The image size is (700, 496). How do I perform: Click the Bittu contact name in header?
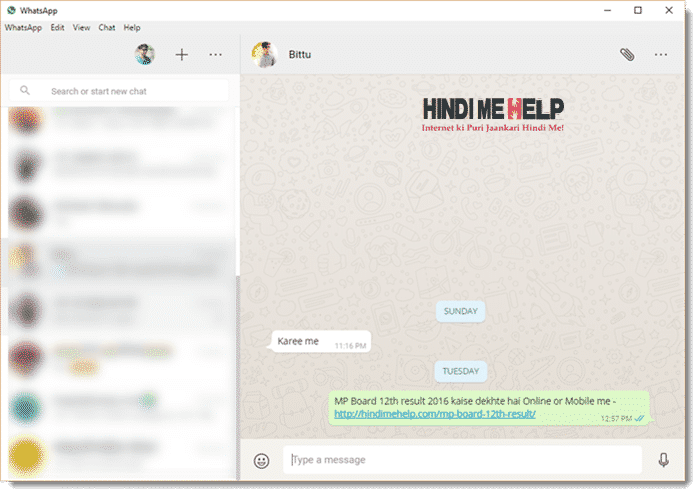(x=302, y=55)
